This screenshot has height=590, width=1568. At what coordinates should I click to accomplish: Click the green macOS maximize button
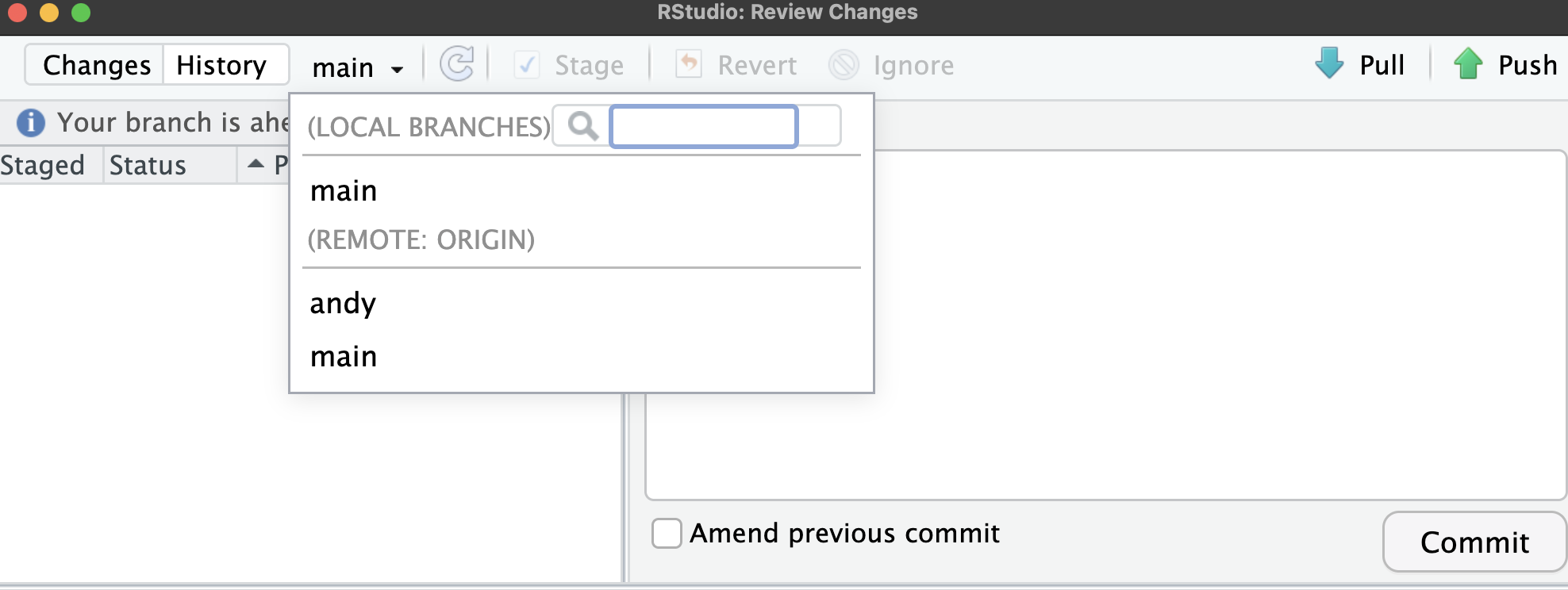(81, 13)
